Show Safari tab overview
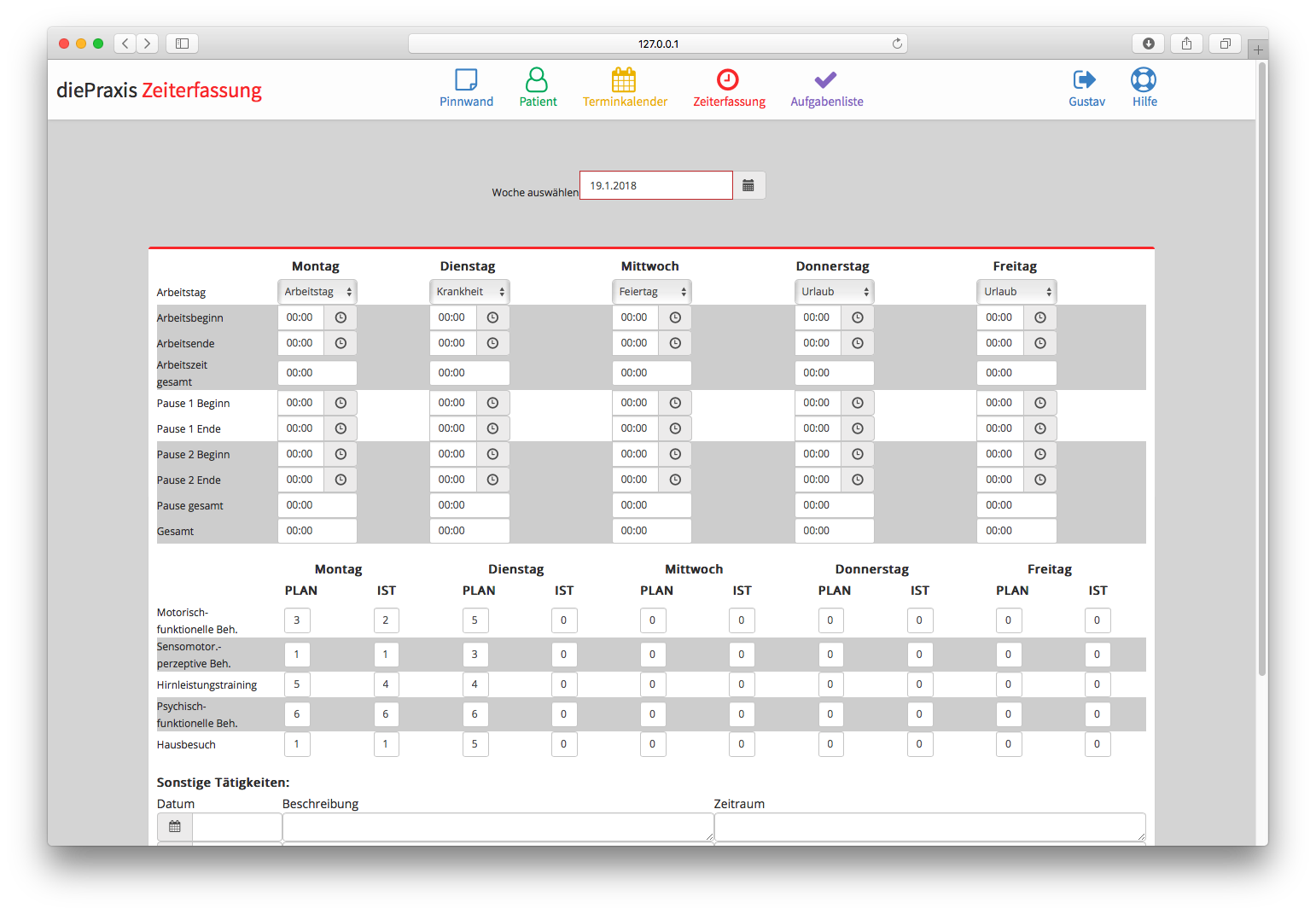Screen dimensions: 1316x914 (x=1225, y=44)
